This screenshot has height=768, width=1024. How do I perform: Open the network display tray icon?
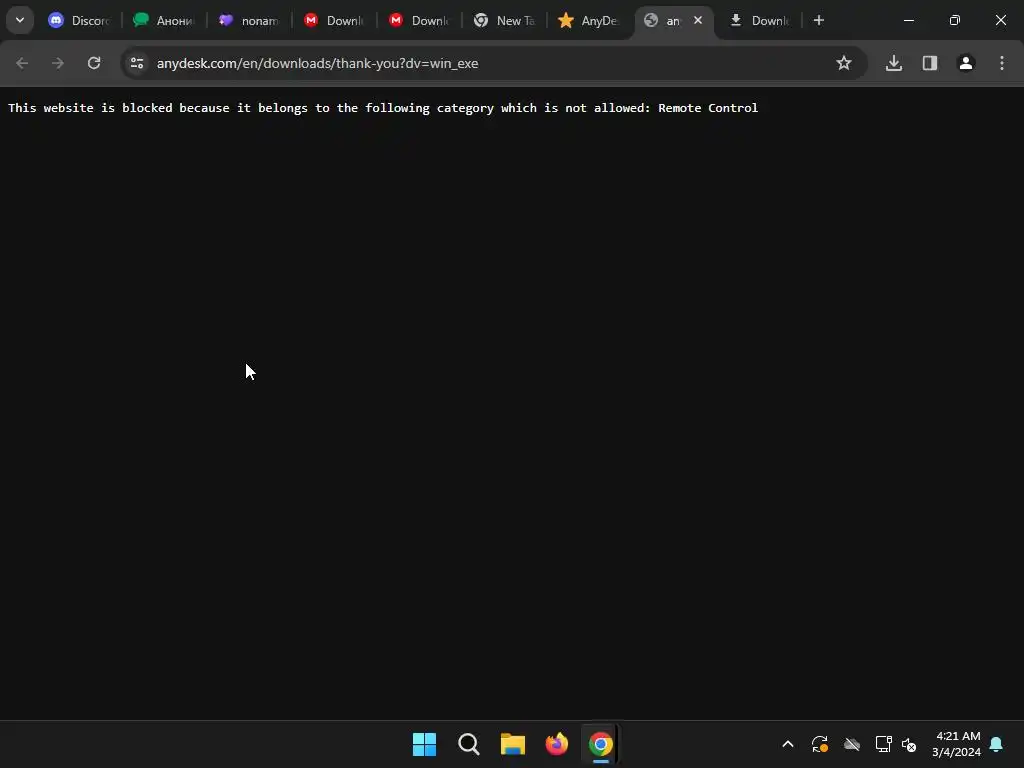click(x=884, y=744)
